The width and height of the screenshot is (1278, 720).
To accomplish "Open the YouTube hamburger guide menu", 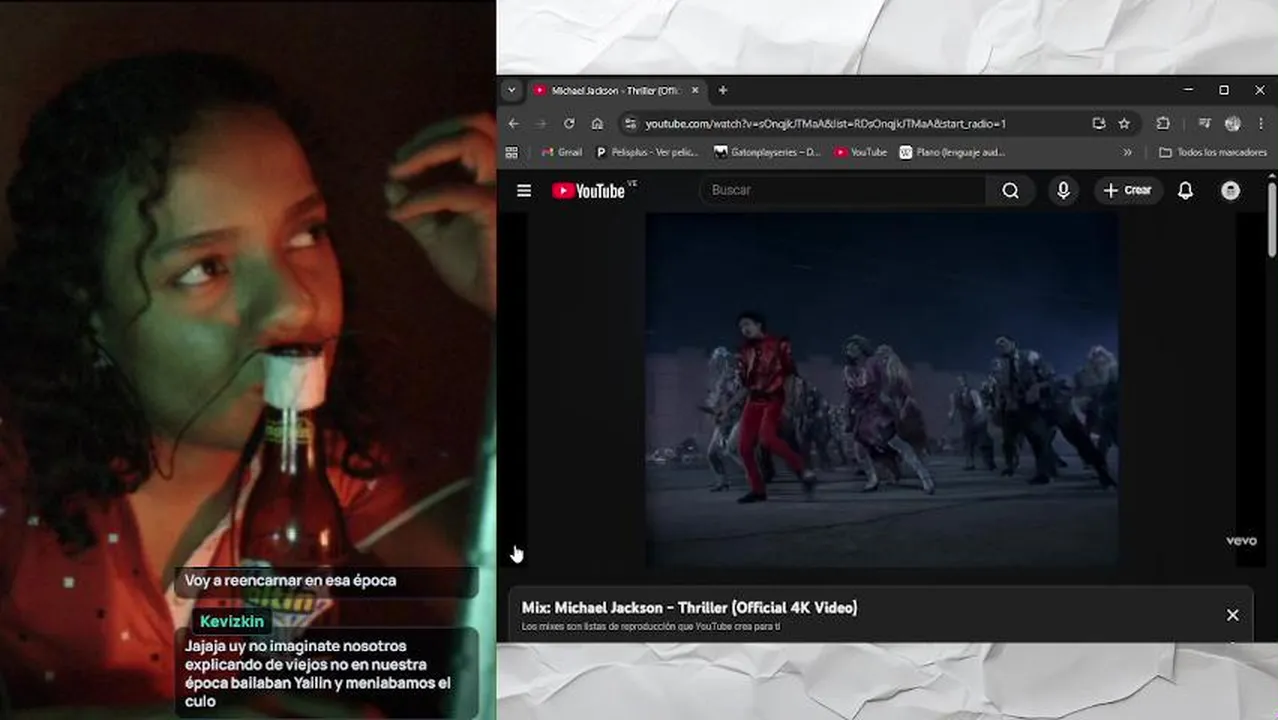I will tap(524, 190).
